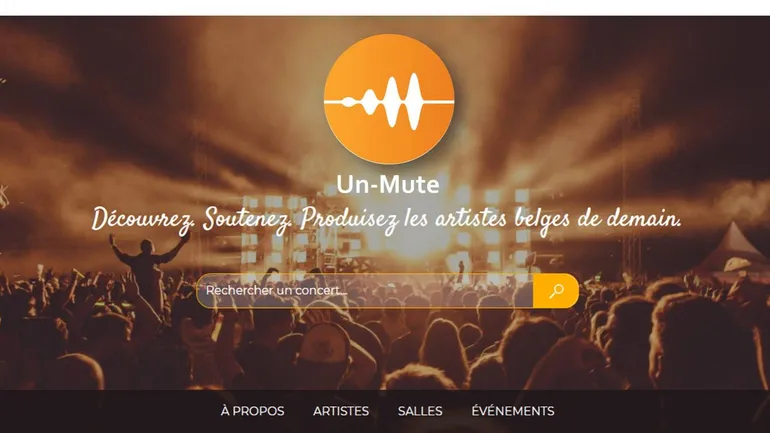Click the crowd photo below the search bar
770x433 pixels.
(x=385, y=349)
